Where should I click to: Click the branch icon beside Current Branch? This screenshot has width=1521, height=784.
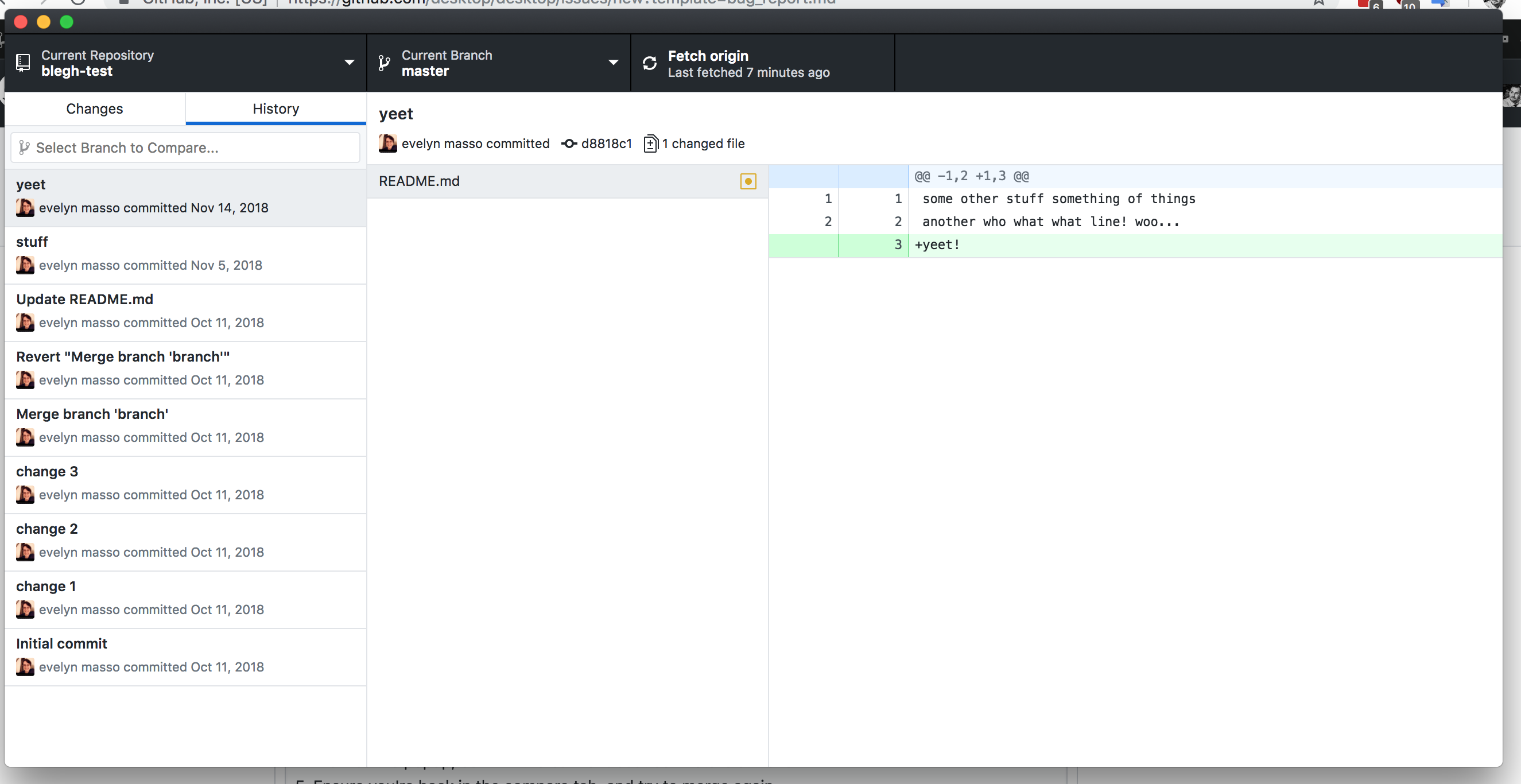(x=383, y=63)
